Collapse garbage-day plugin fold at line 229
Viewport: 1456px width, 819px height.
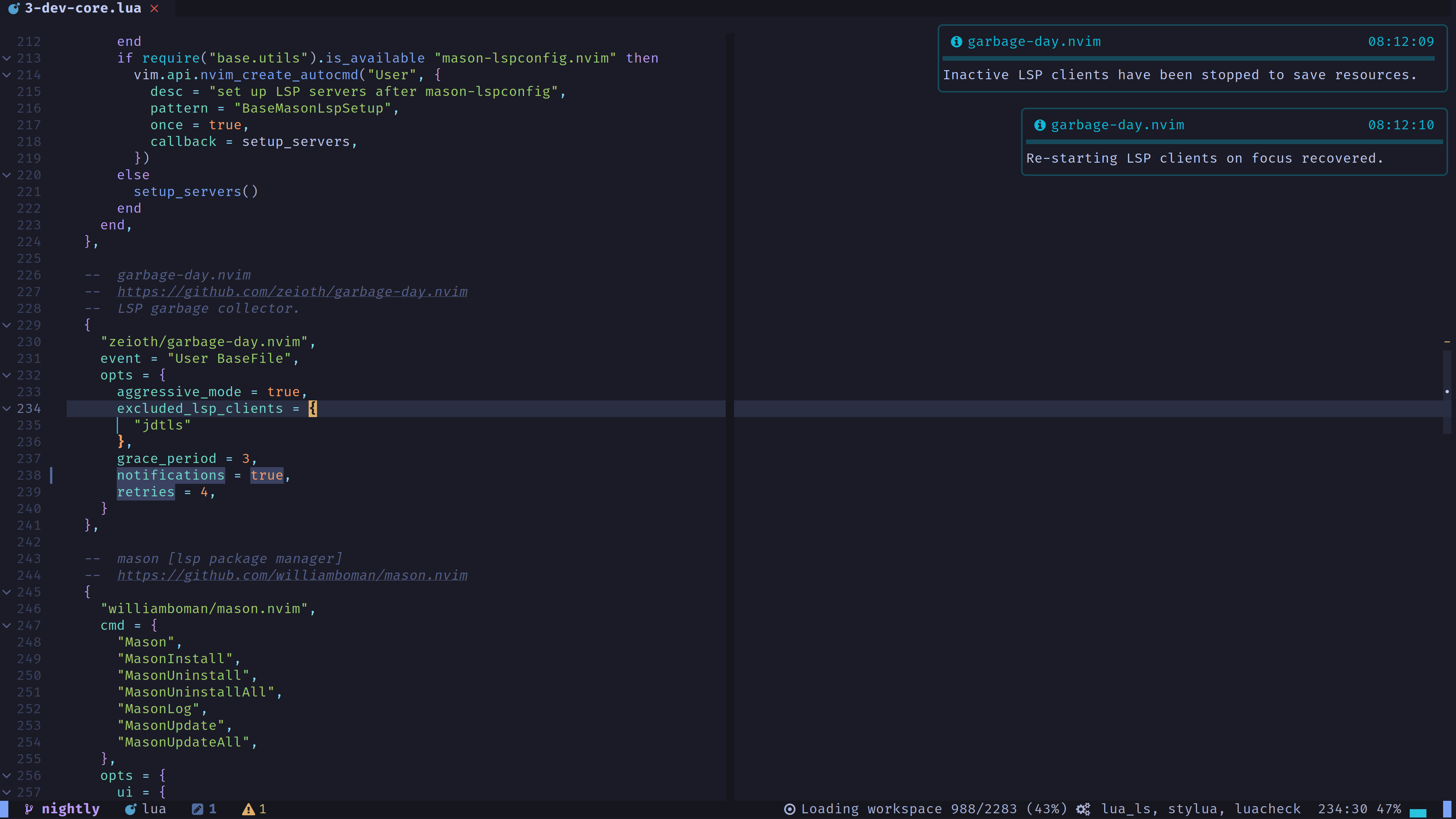(x=7, y=325)
